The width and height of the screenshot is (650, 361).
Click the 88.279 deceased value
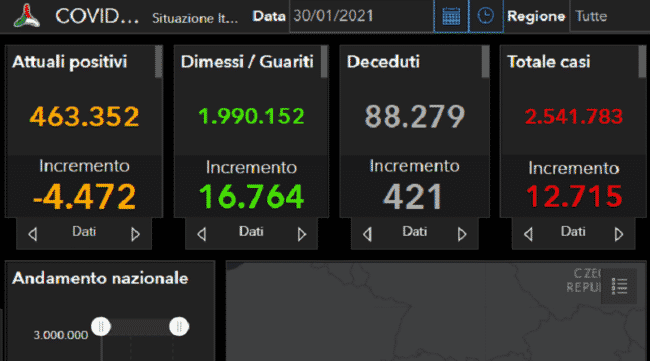[415, 116]
